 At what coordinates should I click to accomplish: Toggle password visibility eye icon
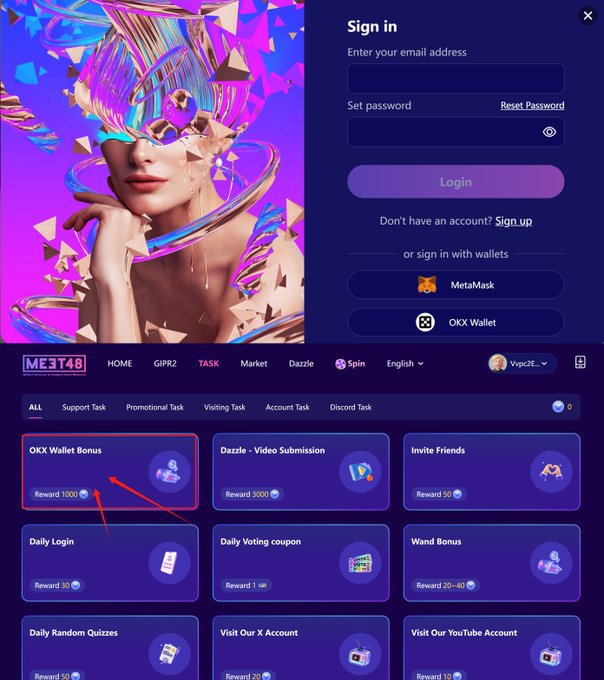[549, 132]
